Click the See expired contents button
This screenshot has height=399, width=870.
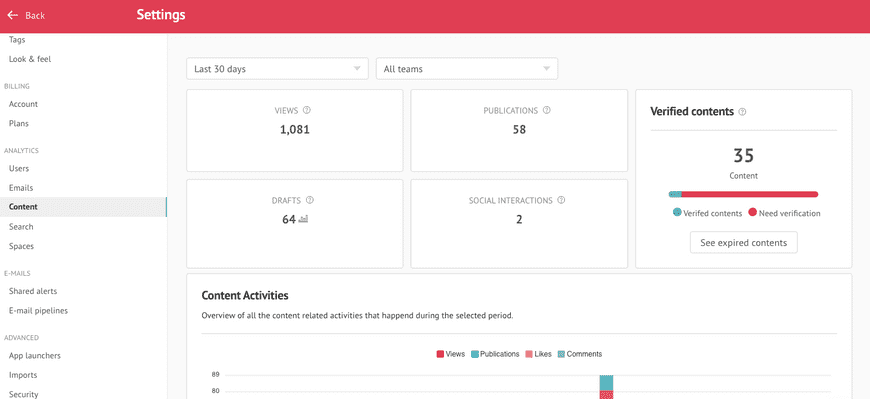(x=743, y=243)
